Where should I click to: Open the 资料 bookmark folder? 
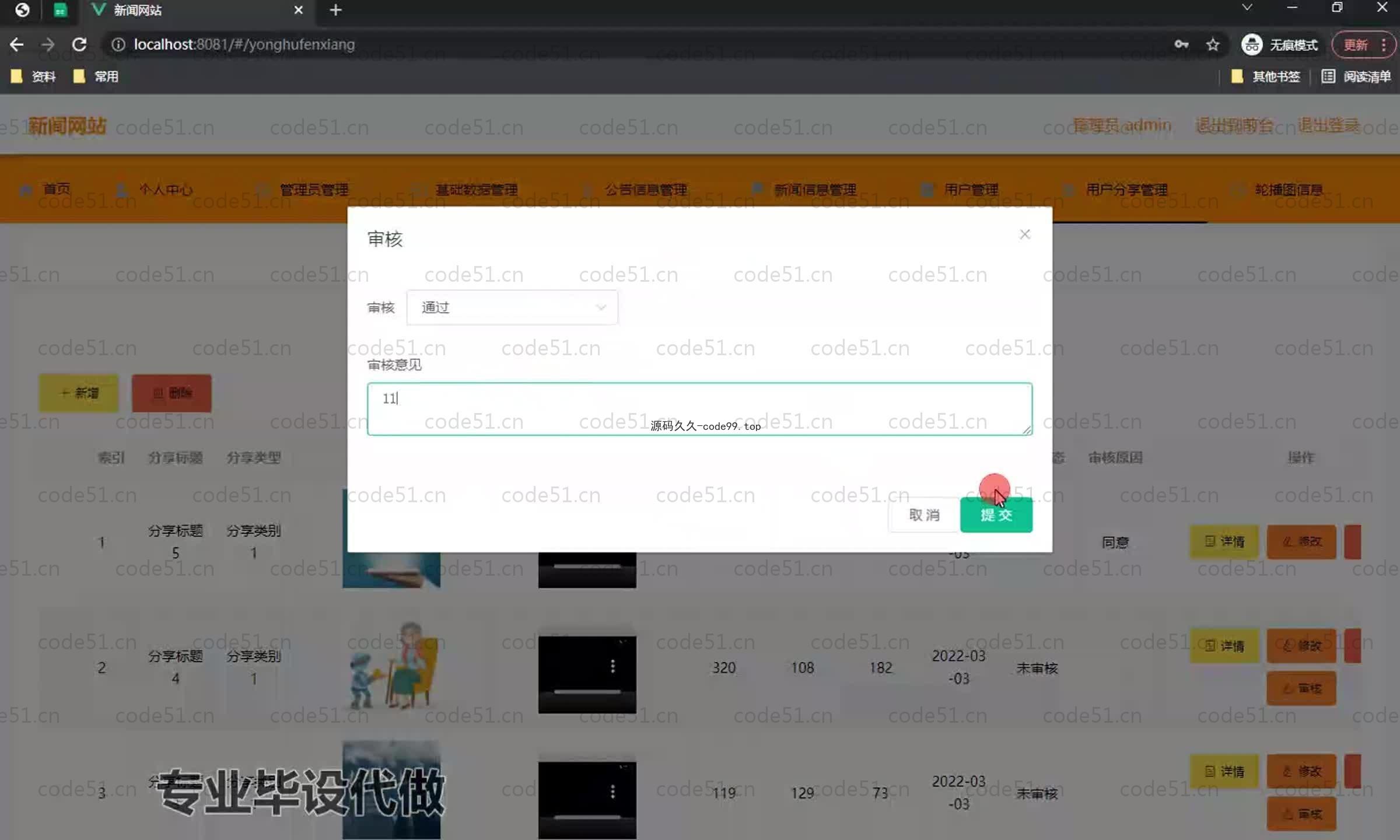pyautogui.click(x=33, y=76)
